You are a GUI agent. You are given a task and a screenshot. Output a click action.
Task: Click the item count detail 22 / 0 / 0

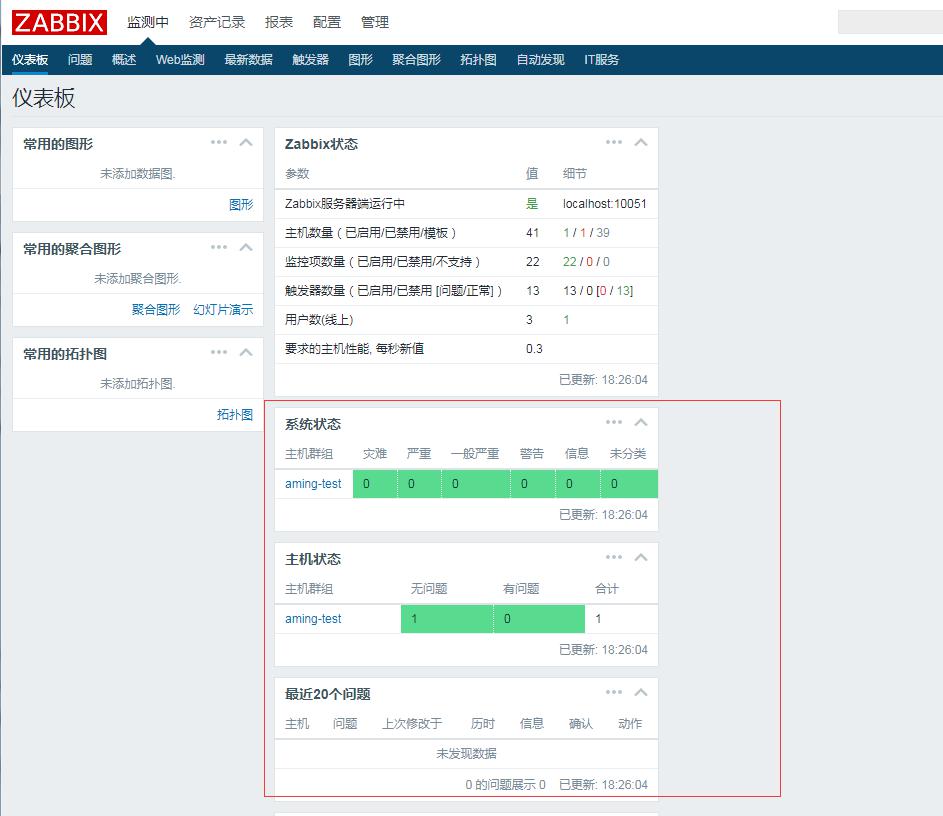click(586, 262)
